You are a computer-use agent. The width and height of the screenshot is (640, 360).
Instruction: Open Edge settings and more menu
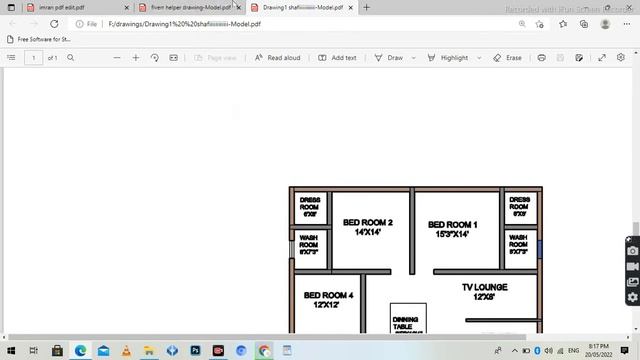pos(627,24)
